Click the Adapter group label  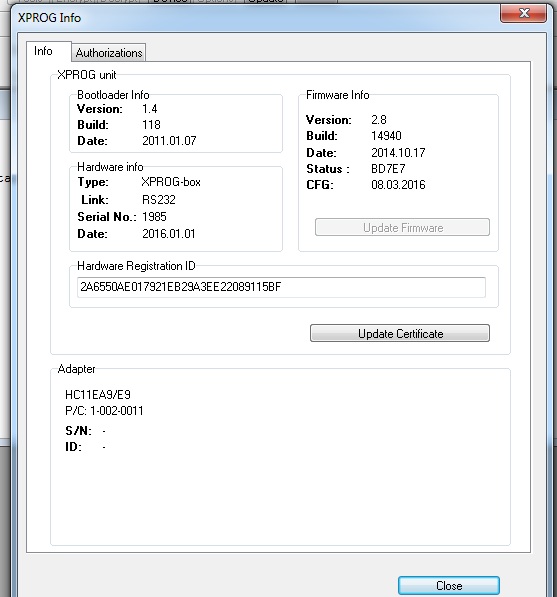tap(76, 369)
